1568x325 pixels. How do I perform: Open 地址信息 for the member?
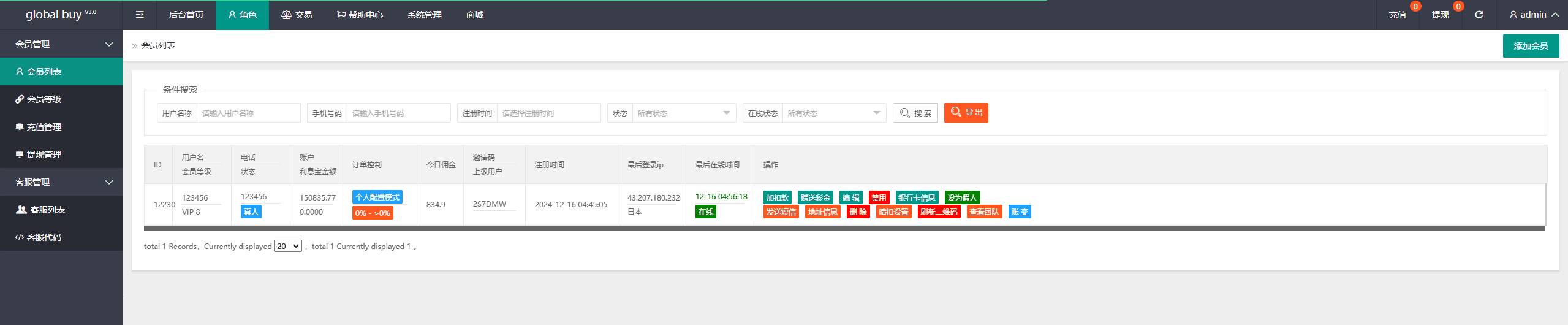tap(823, 212)
